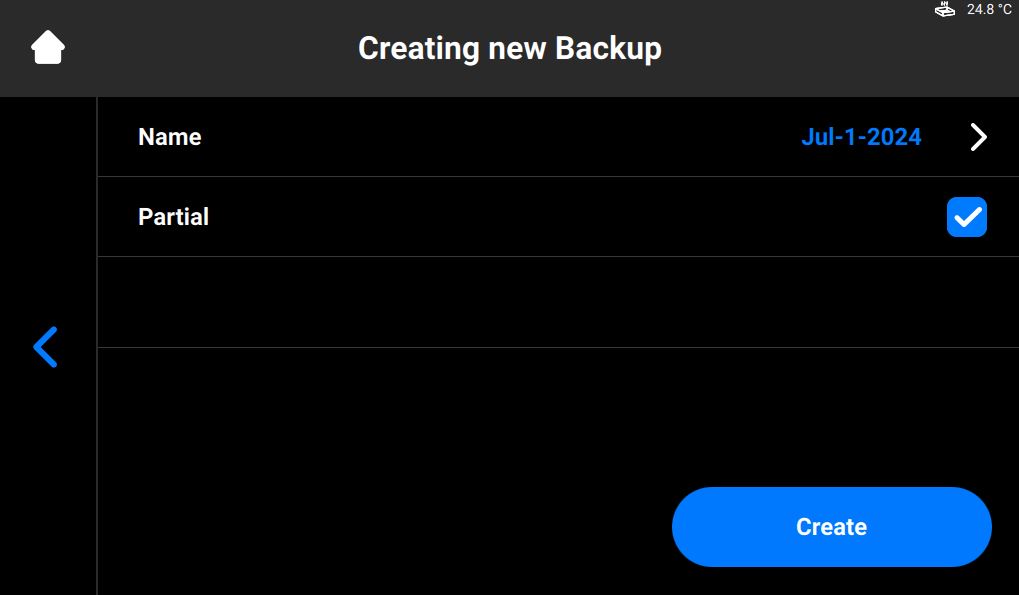Tap the 24.8 °C temperature reading
The height and width of the screenshot is (595, 1019).
coord(988,9)
